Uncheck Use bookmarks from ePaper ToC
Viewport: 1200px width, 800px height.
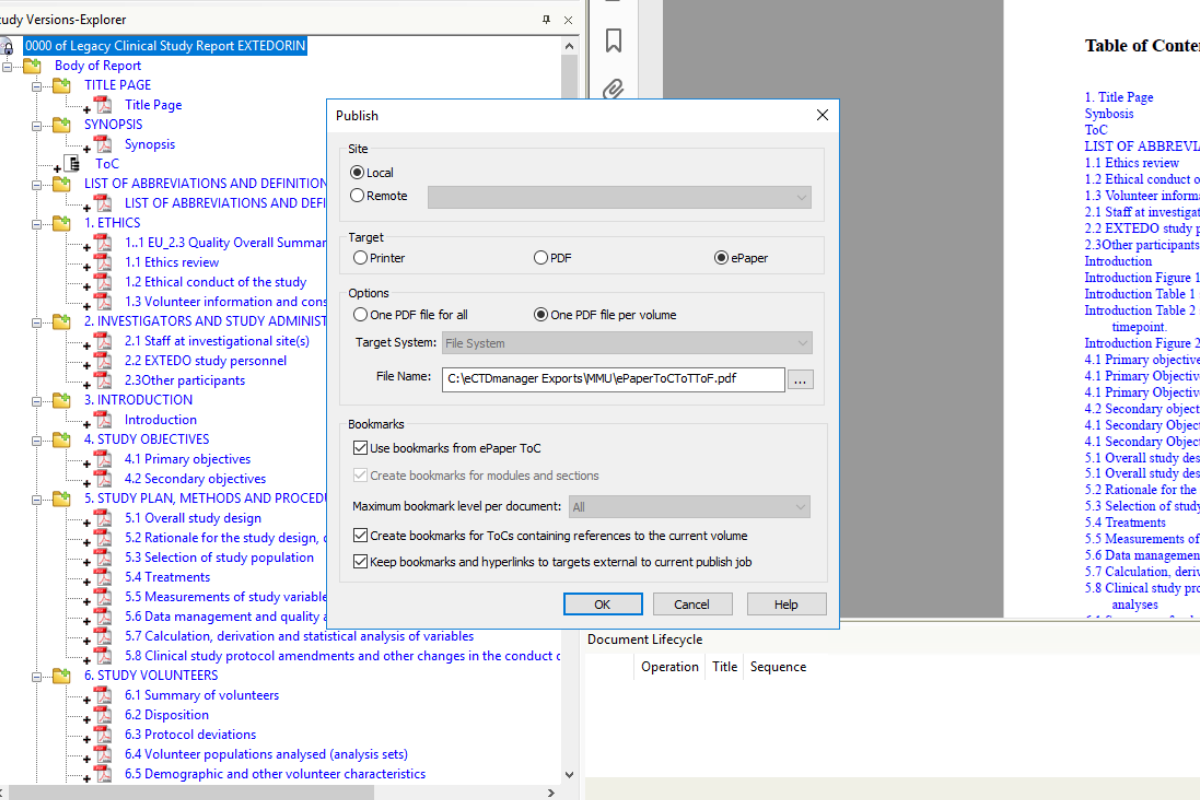363,448
